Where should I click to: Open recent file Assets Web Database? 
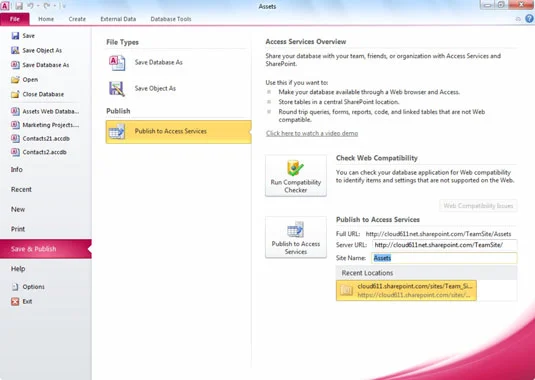coord(45,111)
